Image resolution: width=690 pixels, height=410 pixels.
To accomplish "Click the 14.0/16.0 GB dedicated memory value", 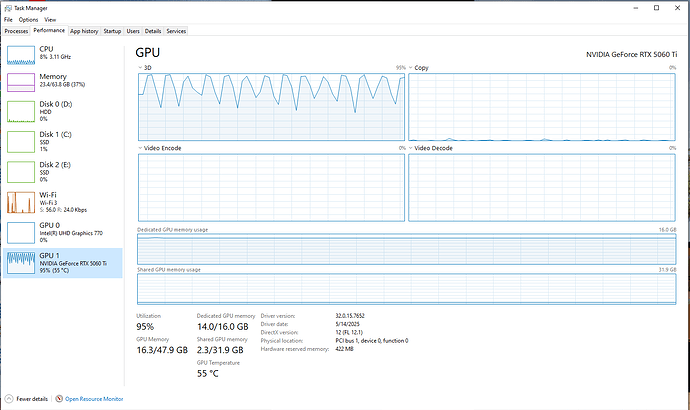I will [x=223, y=327].
